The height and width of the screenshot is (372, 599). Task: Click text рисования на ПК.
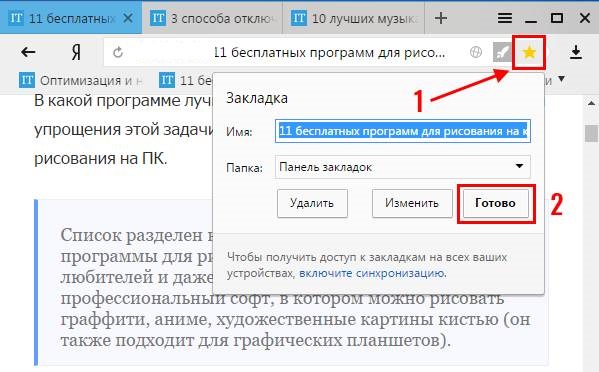click(x=101, y=158)
